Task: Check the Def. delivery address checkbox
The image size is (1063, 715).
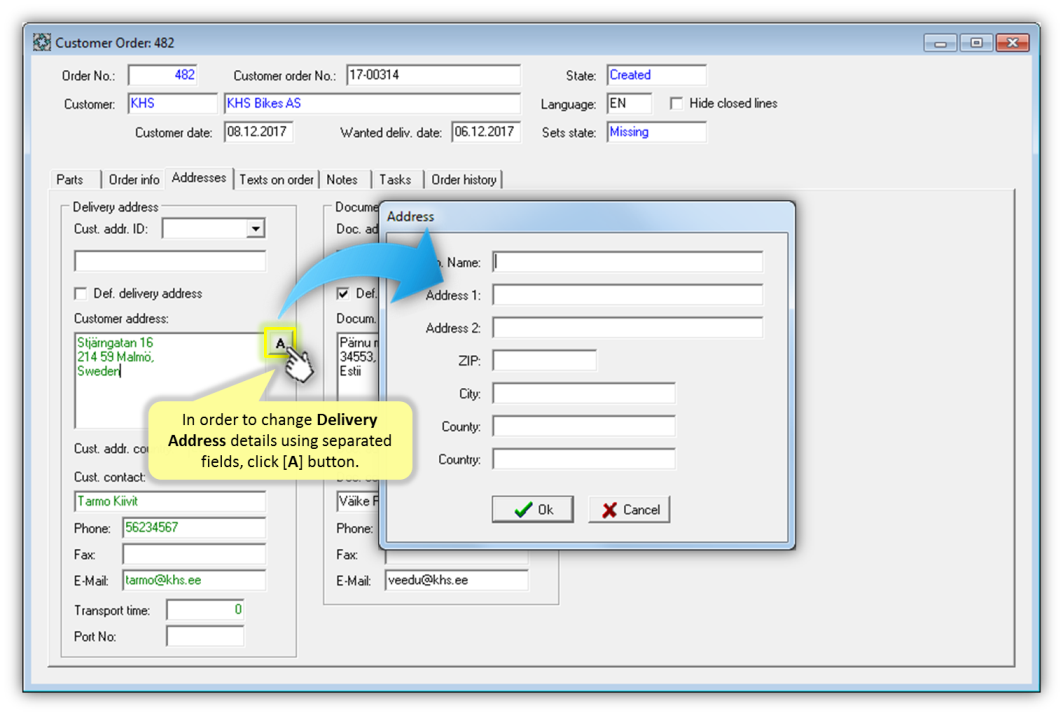Action: pyautogui.click(x=81, y=294)
